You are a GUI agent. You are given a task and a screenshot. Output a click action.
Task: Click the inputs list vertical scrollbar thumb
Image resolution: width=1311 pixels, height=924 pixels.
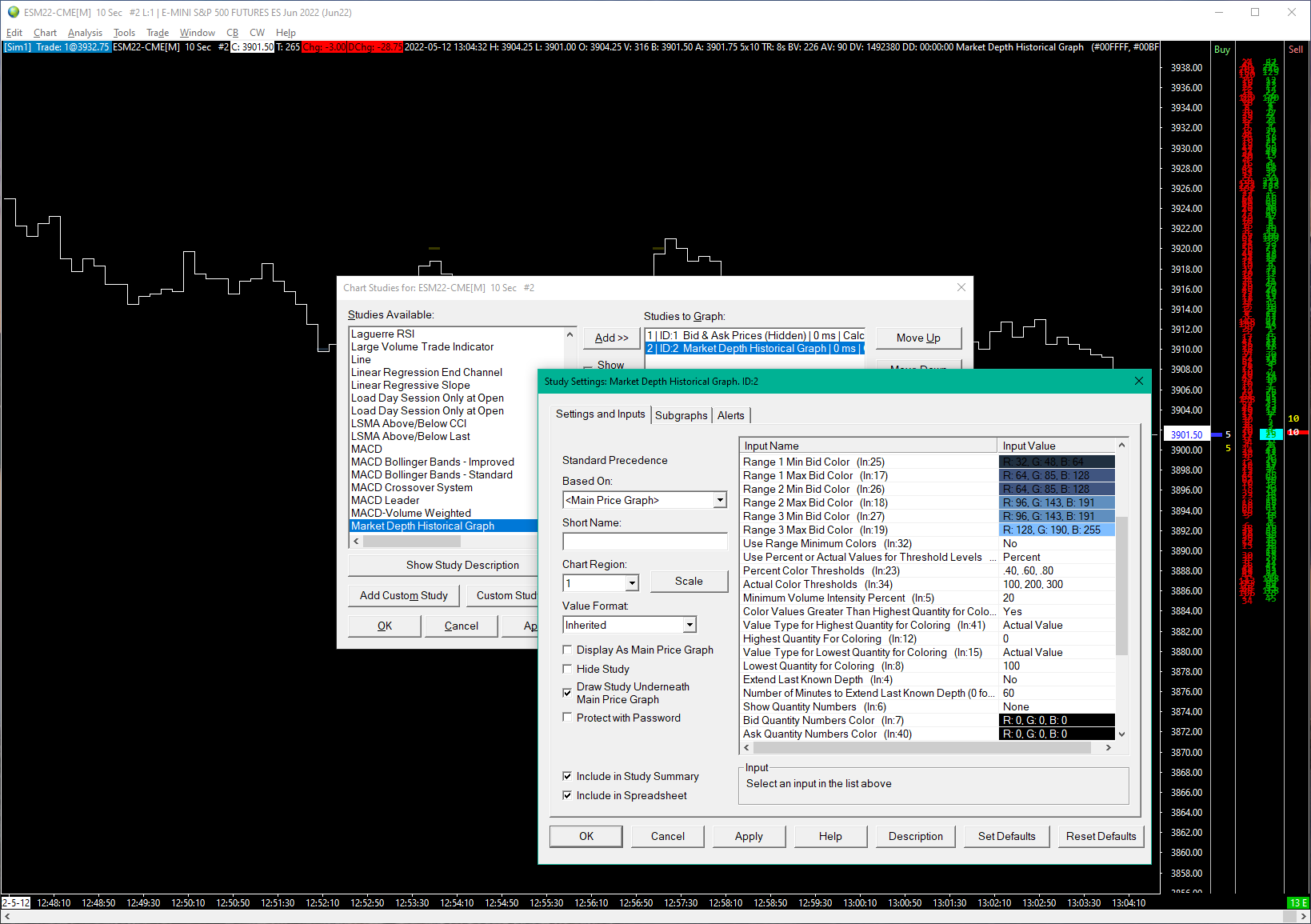pyautogui.click(x=1121, y=586)
